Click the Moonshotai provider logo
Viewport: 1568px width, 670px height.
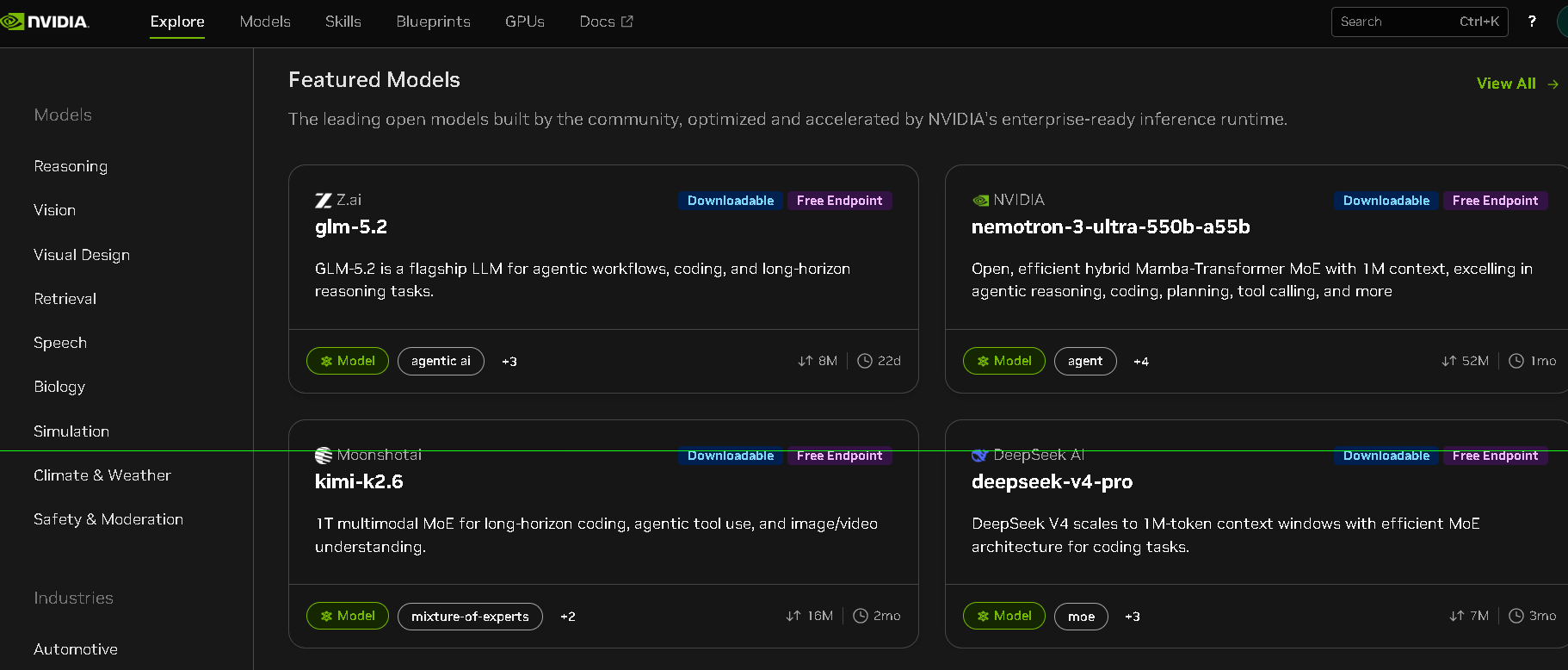324,456
